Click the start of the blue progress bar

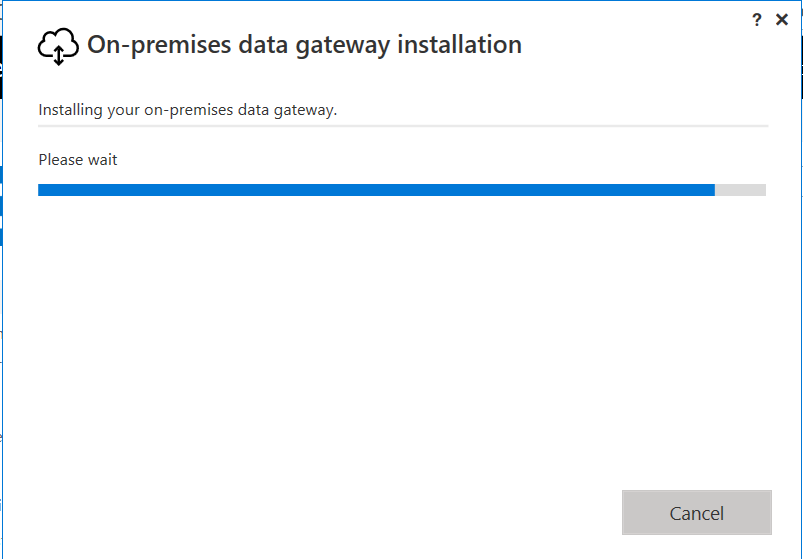(x=40, y=190)
